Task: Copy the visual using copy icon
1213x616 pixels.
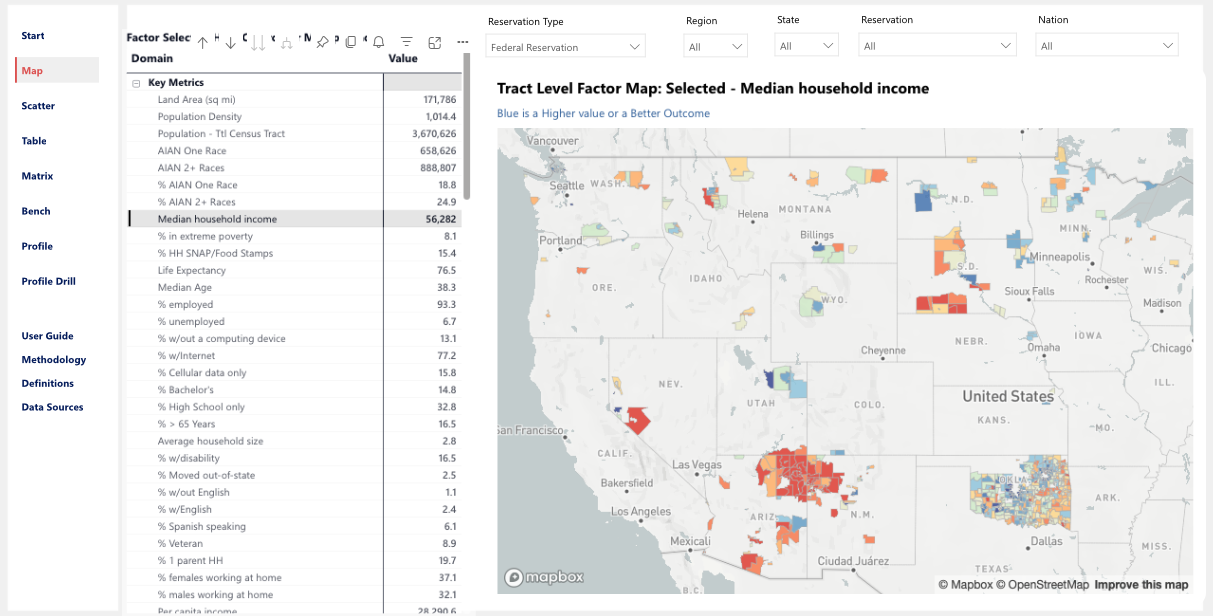Action: pos(350,42)
